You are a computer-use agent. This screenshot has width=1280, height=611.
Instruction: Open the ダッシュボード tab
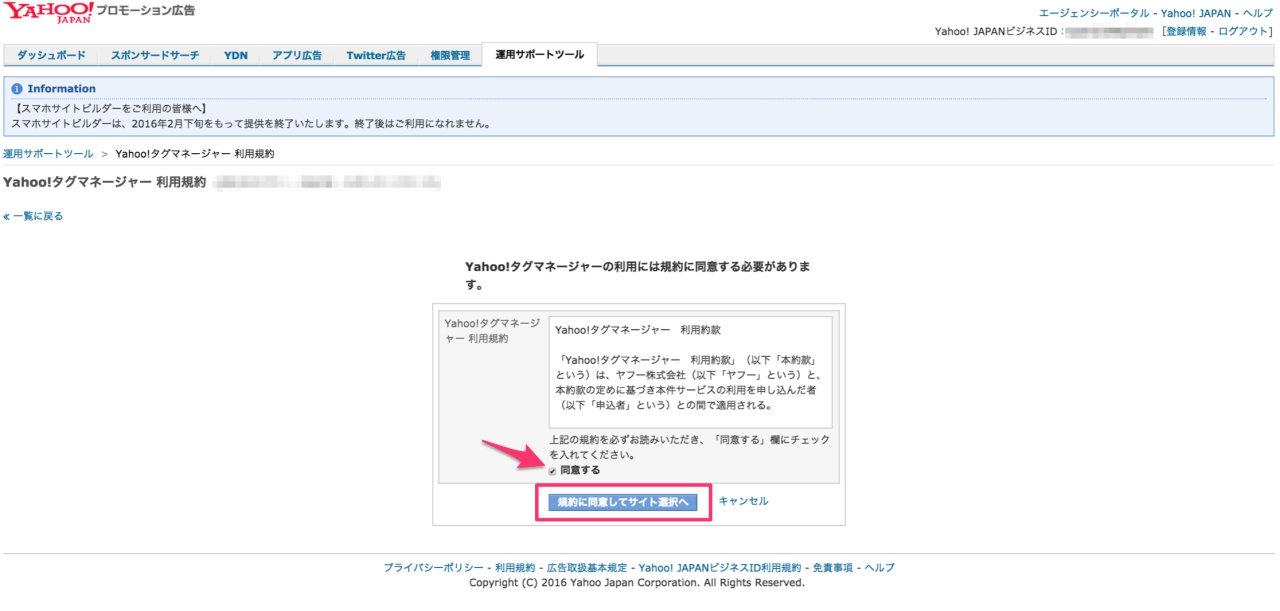(51, 55)
